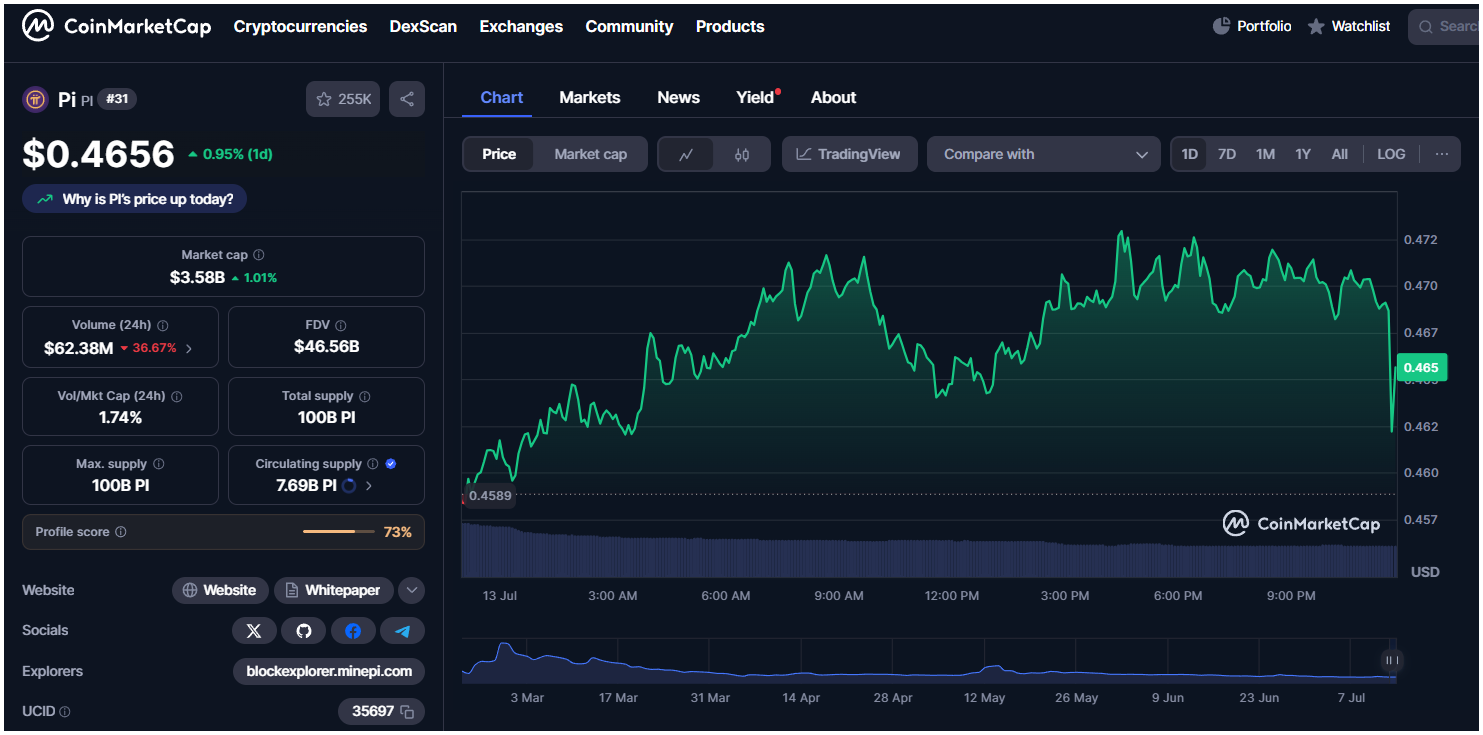The image size is (1483, 735).
Task: Open more chart options ellipsis
Action: tap(1441, 154)
